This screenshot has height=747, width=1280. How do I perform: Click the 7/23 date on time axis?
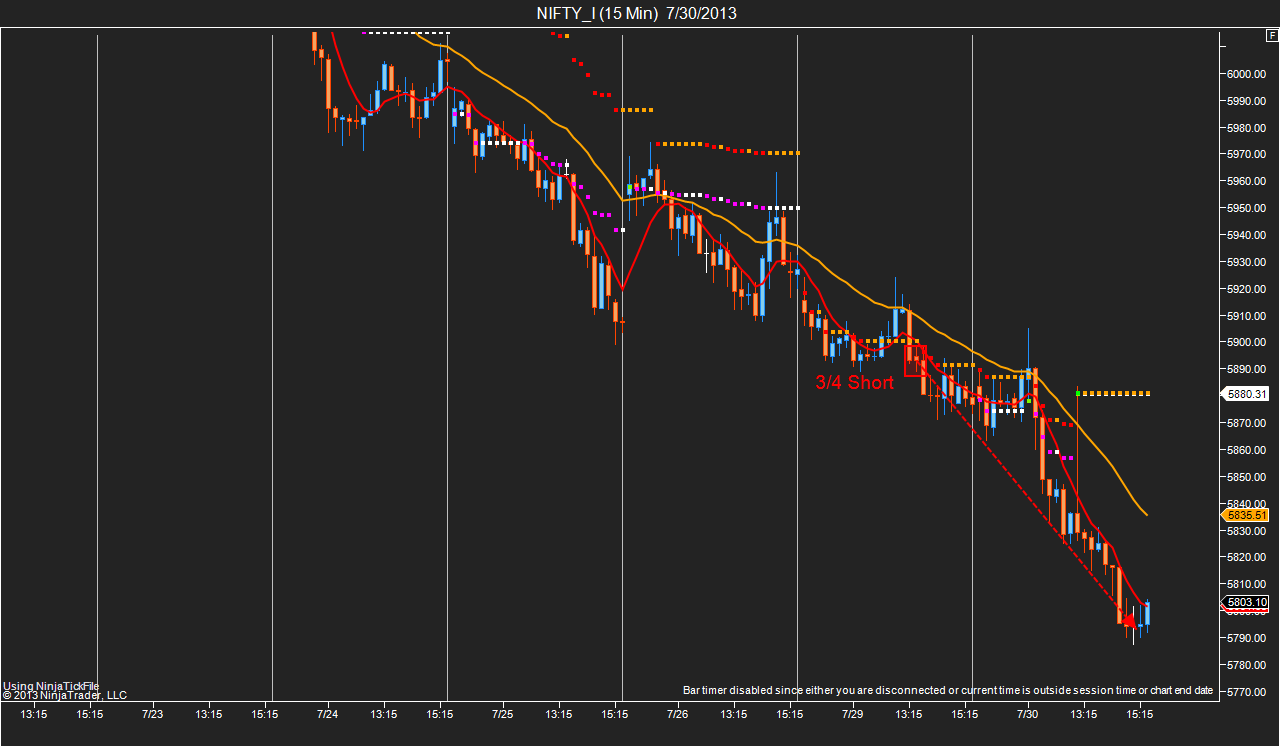(153, 715)
